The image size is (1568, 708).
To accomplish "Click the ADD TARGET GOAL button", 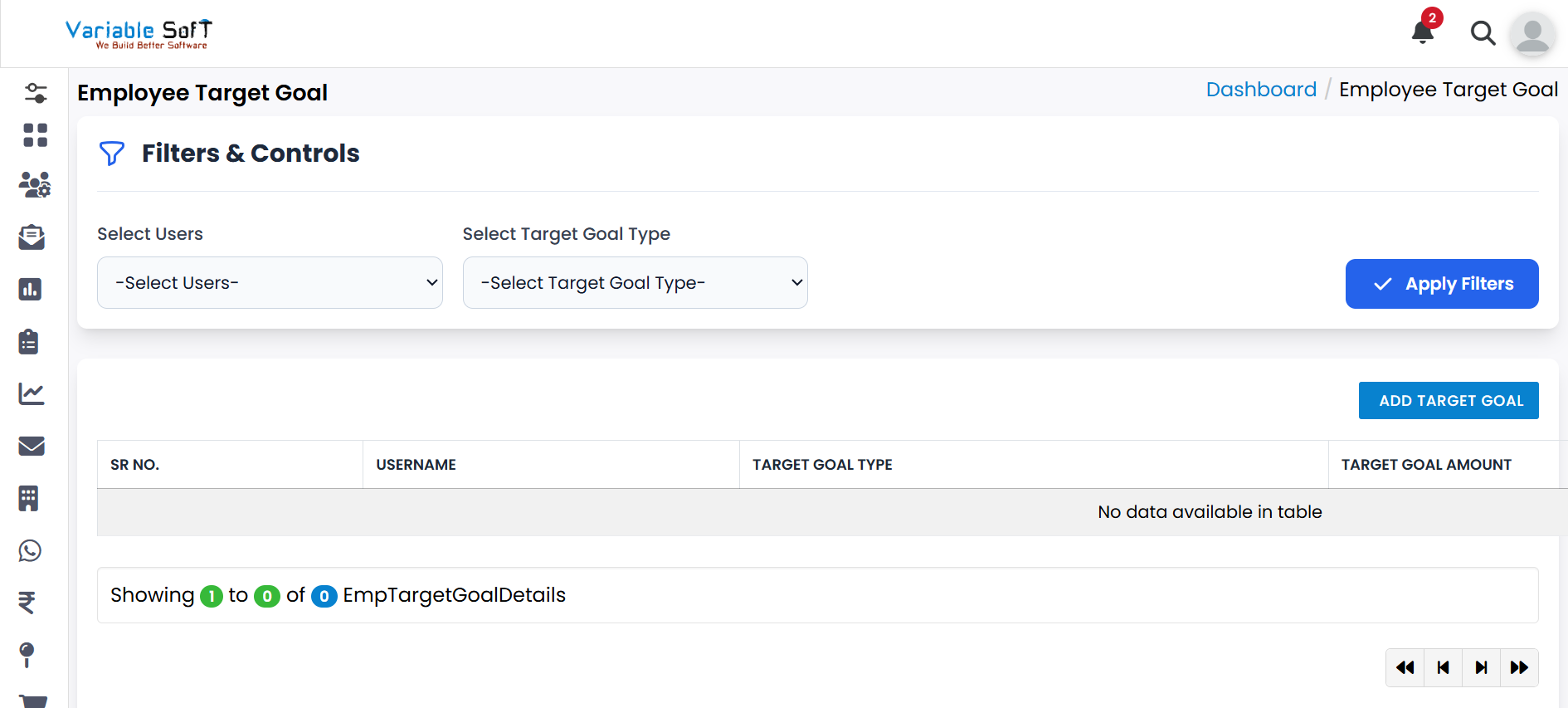I will pyautogui.click(x=1448, y=401).
